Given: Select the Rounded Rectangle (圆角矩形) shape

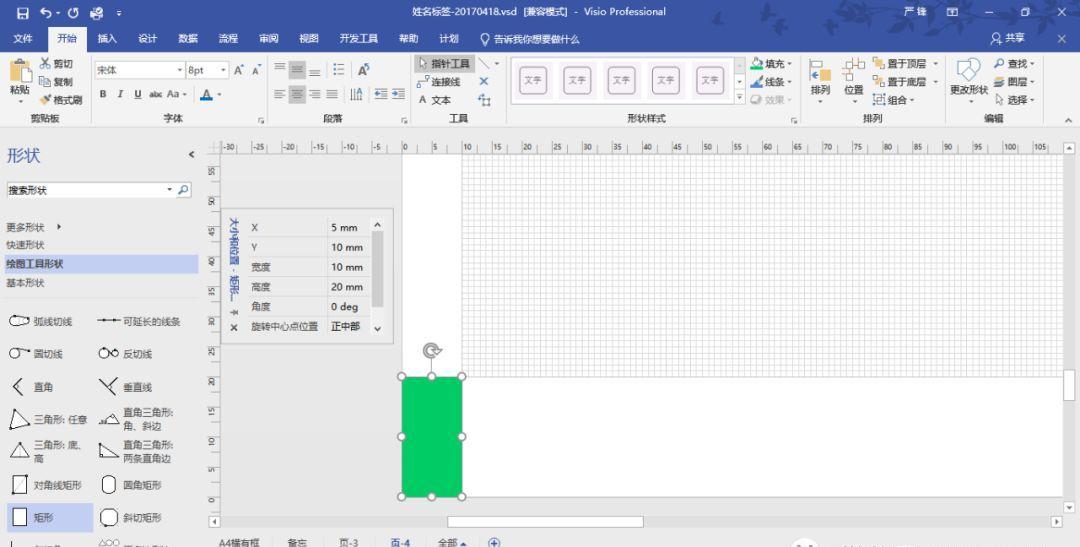Looking at the screenshot, I should pyautogui.click(x=110, y=485).
